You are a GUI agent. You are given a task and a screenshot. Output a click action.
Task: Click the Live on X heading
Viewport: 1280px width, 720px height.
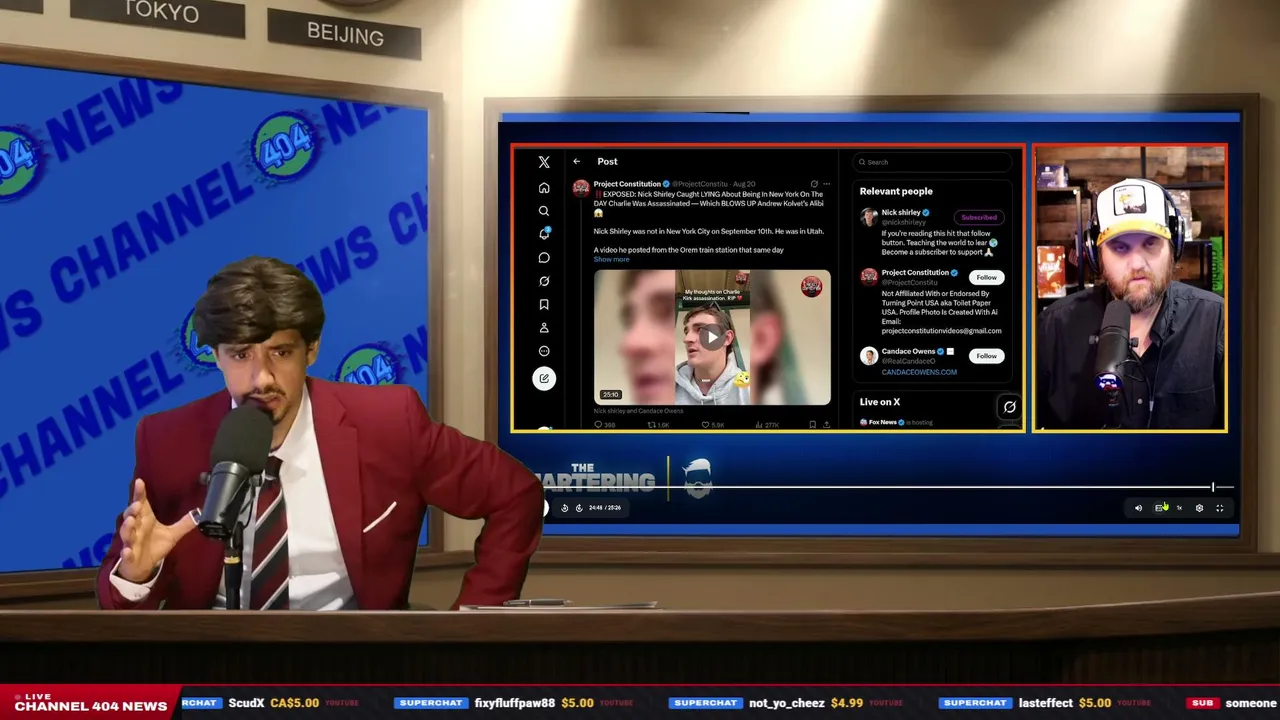[x=880, y=402]
